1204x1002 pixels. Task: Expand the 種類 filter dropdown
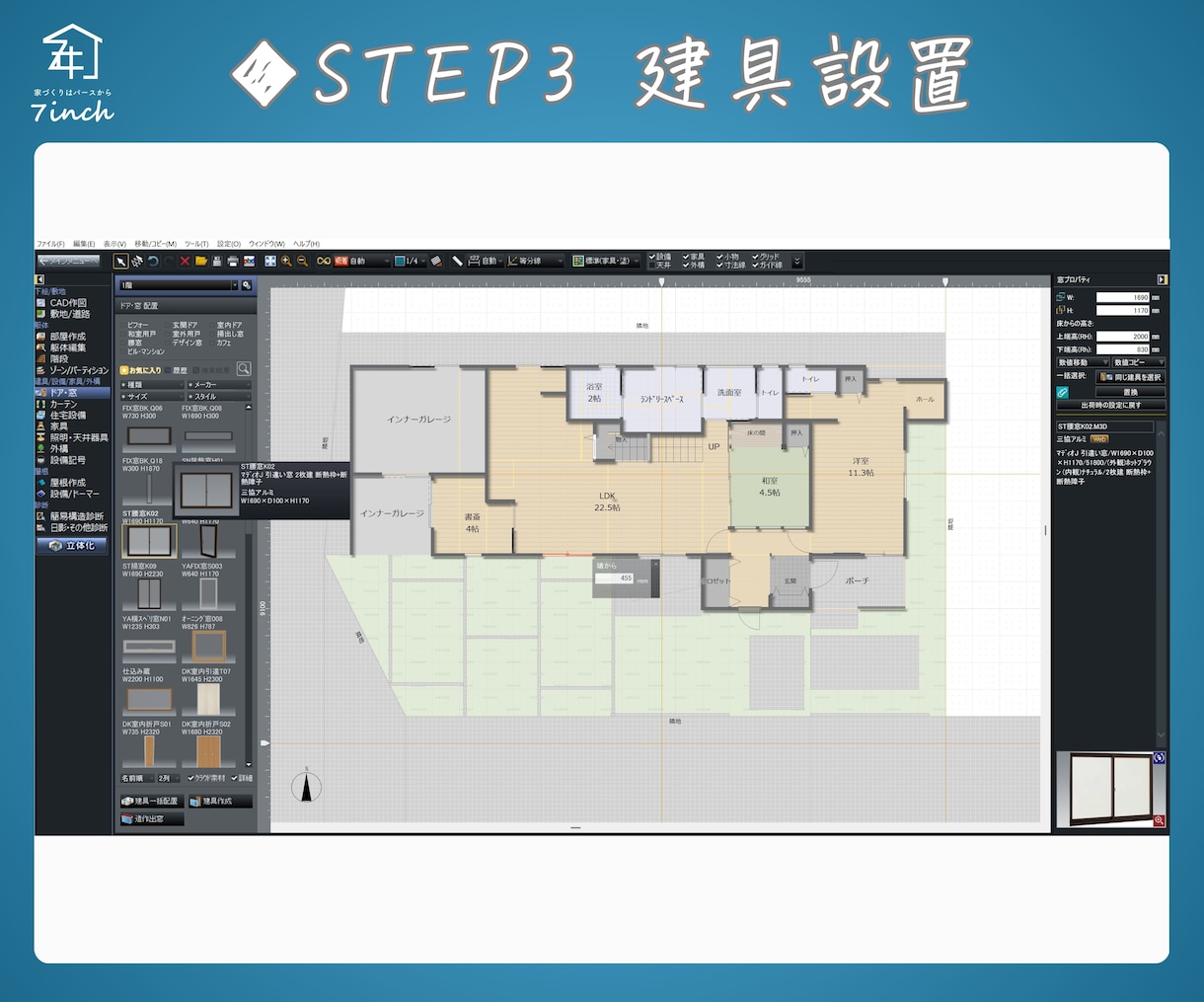(x=150, y=385)
